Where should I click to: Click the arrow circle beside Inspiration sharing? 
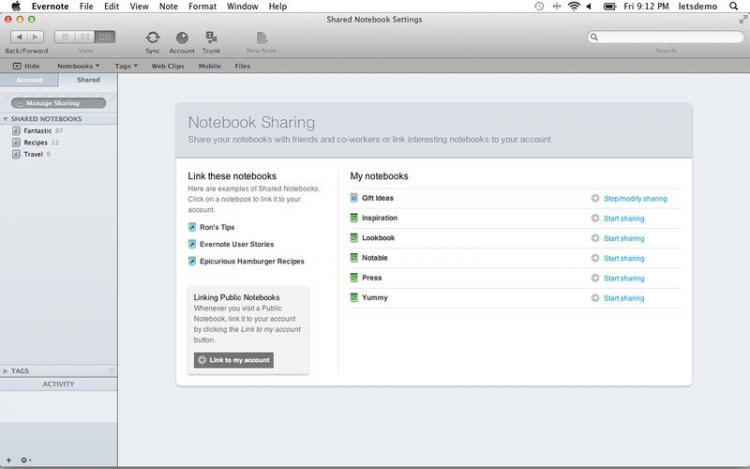coord(595,218)
